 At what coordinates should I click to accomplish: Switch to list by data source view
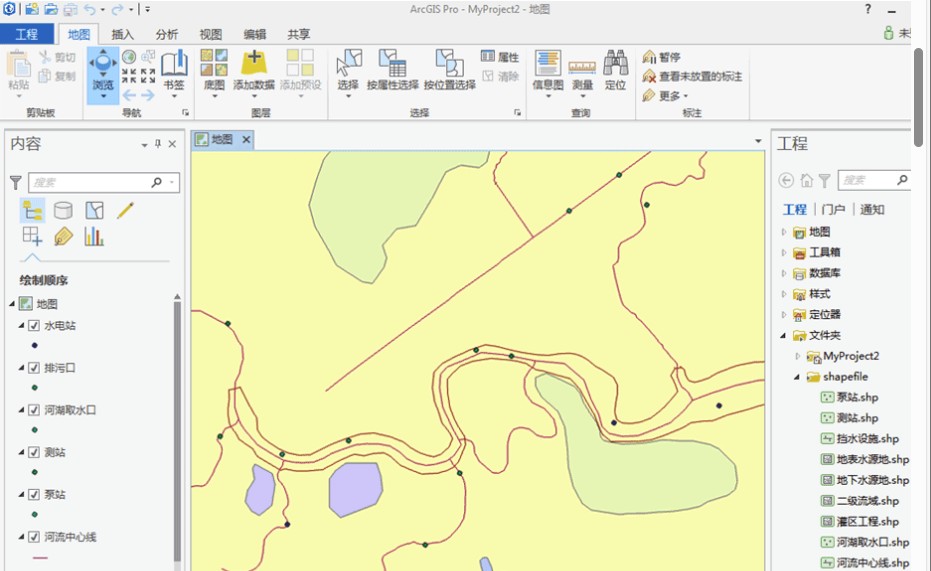click(63, 210)
